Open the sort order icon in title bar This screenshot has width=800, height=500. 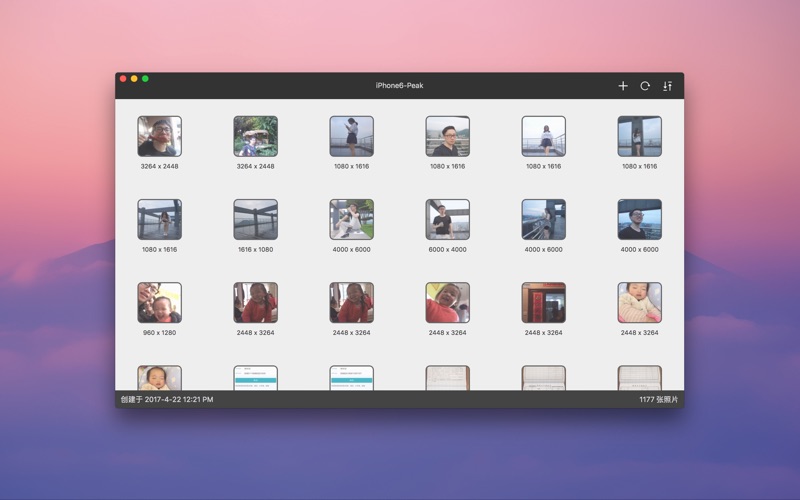(667, 86)
